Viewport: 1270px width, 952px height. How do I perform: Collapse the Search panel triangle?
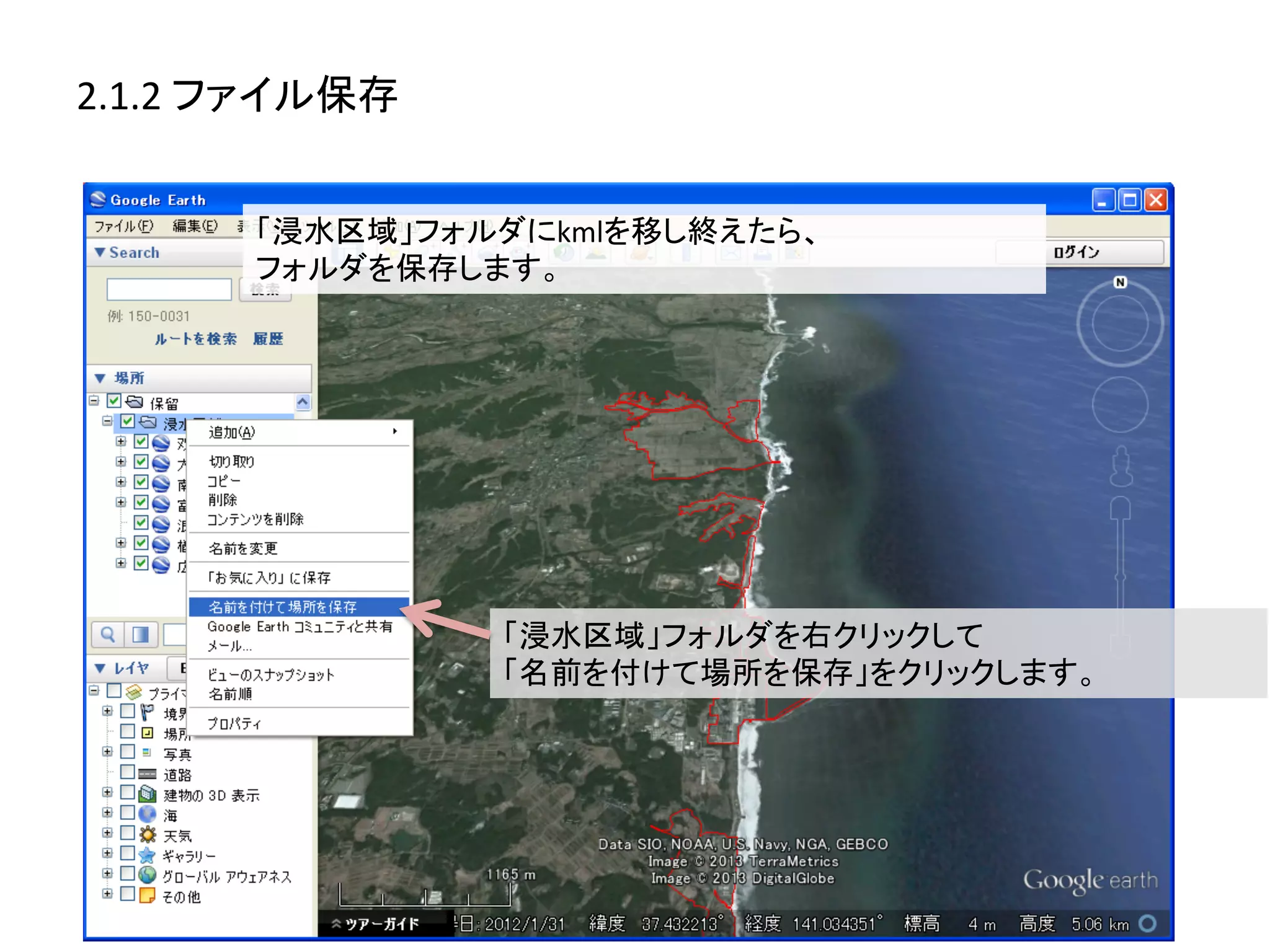100,252
